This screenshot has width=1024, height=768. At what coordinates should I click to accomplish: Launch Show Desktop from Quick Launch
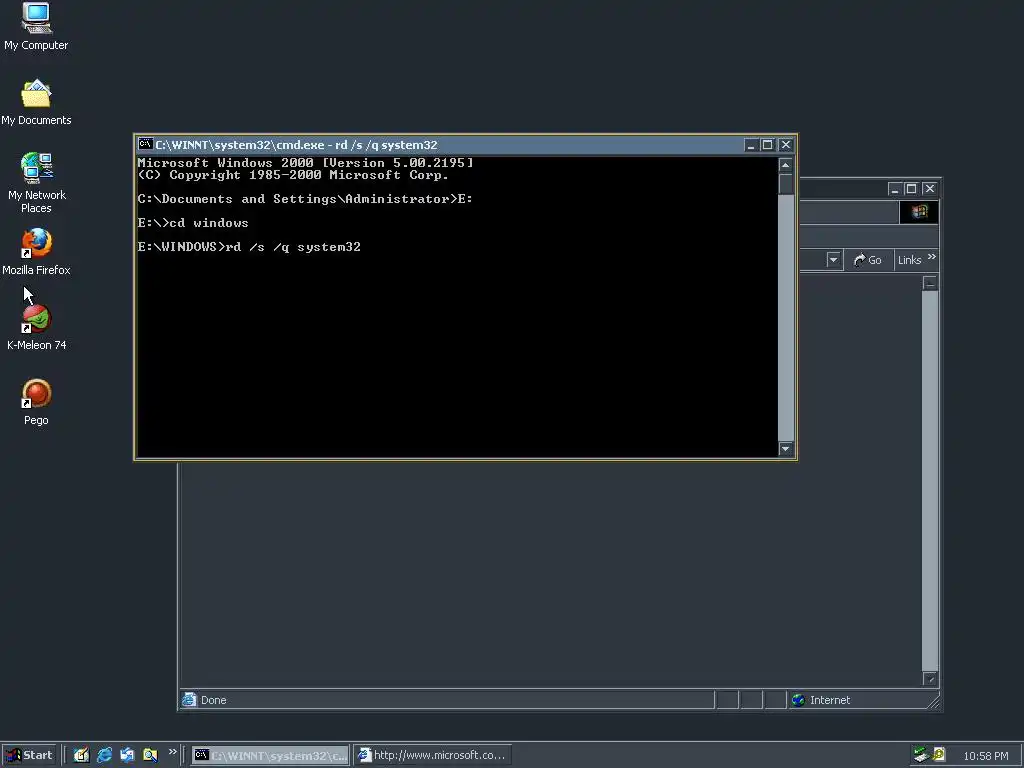81,755
